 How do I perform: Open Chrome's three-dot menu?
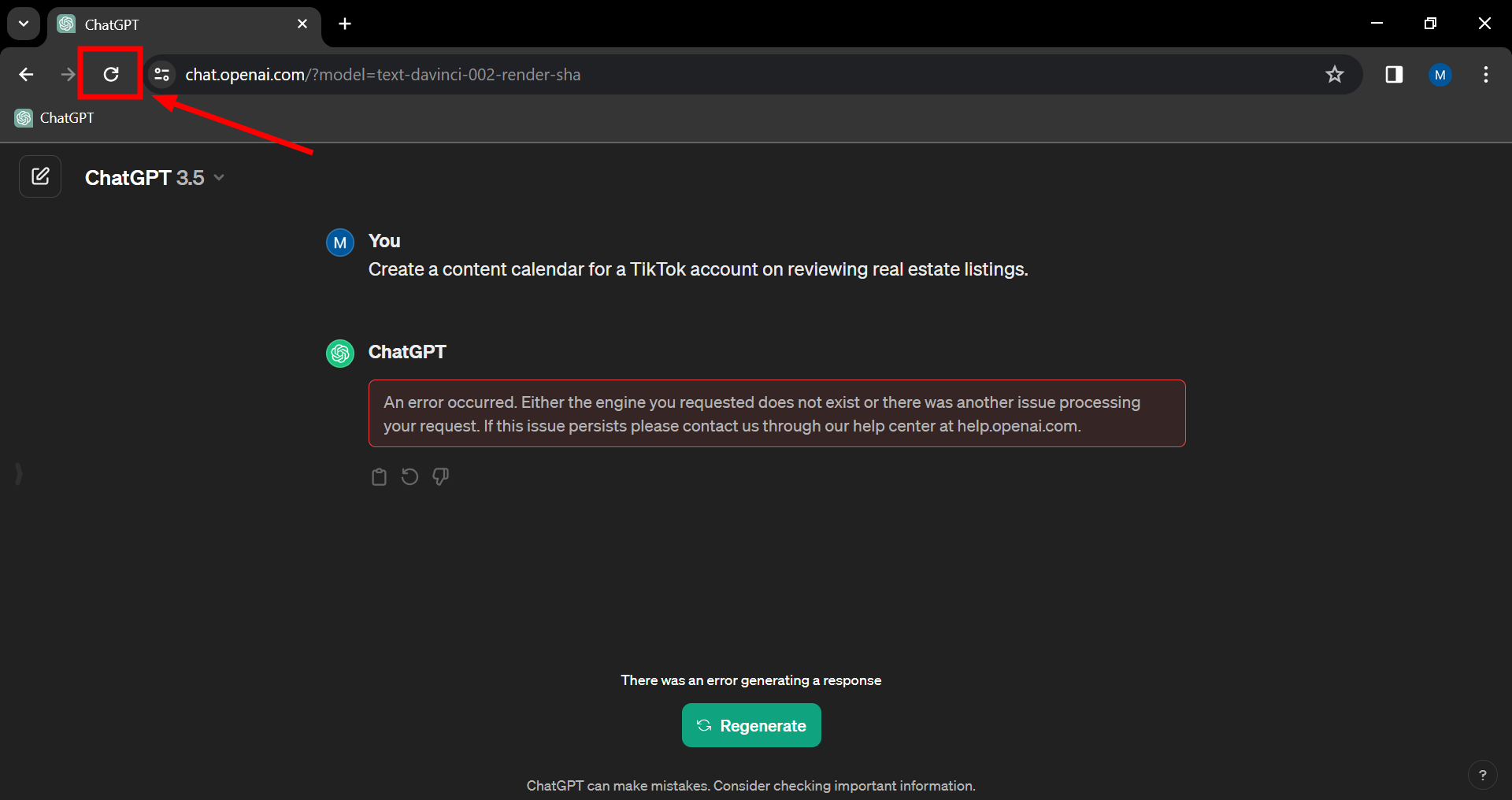click(1486, 74)
